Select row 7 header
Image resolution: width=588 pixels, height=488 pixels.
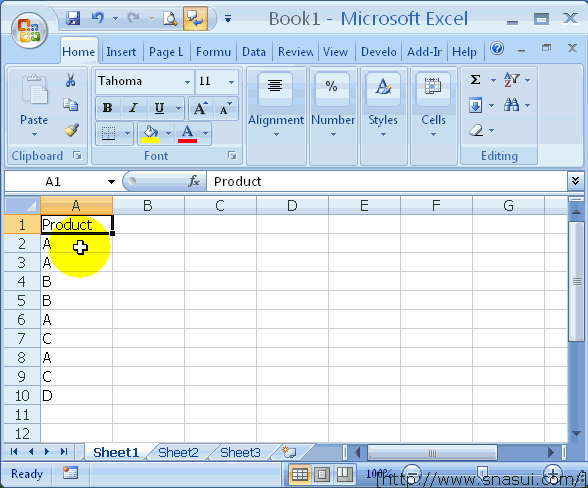click(x=22, y=338)
